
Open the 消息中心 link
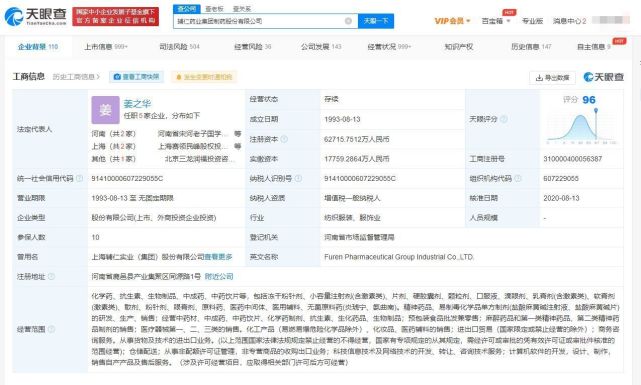569,21
